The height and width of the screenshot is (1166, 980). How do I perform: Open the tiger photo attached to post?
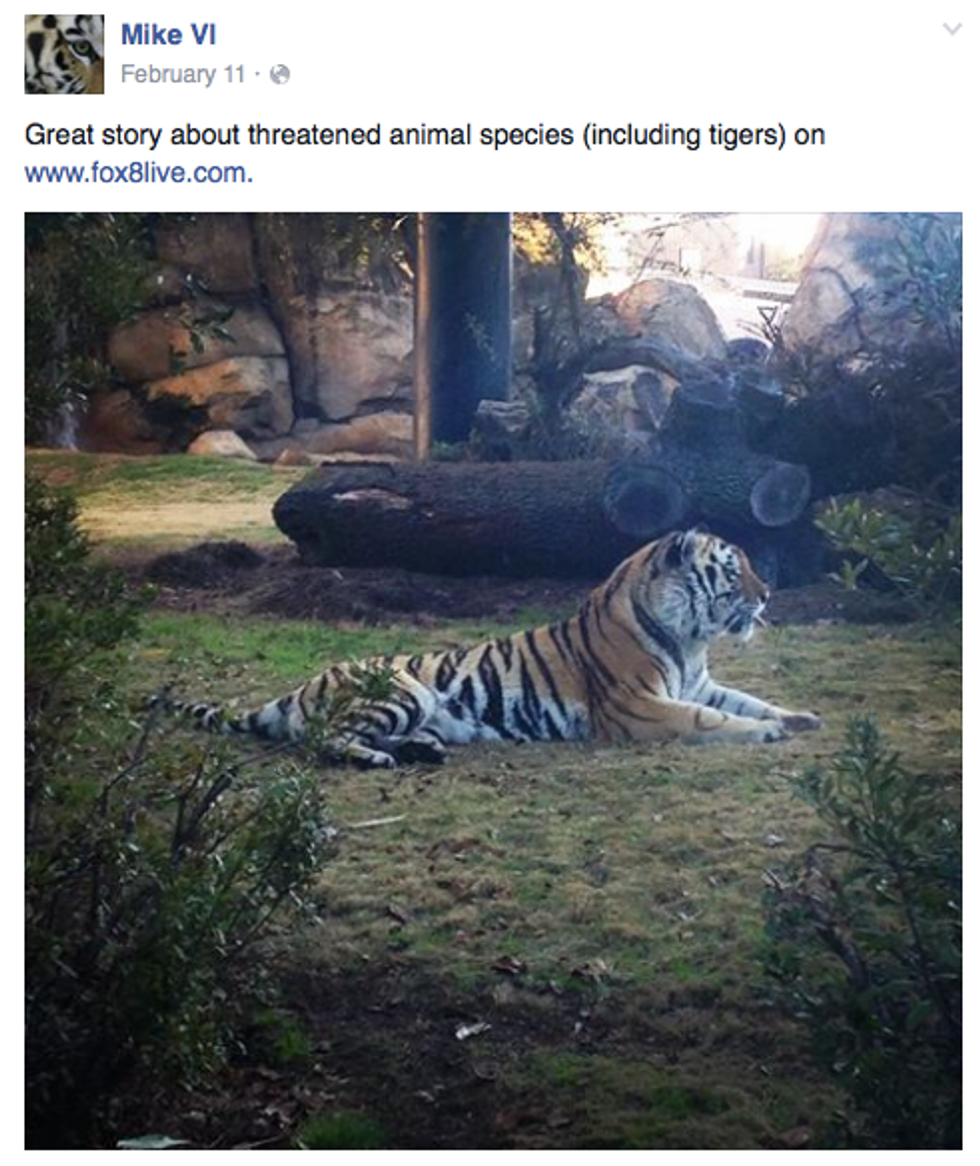click(493, 680)
